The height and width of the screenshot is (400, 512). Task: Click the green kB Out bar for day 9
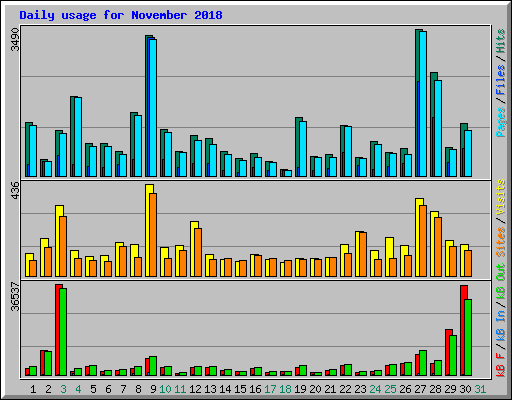(153, 366)
